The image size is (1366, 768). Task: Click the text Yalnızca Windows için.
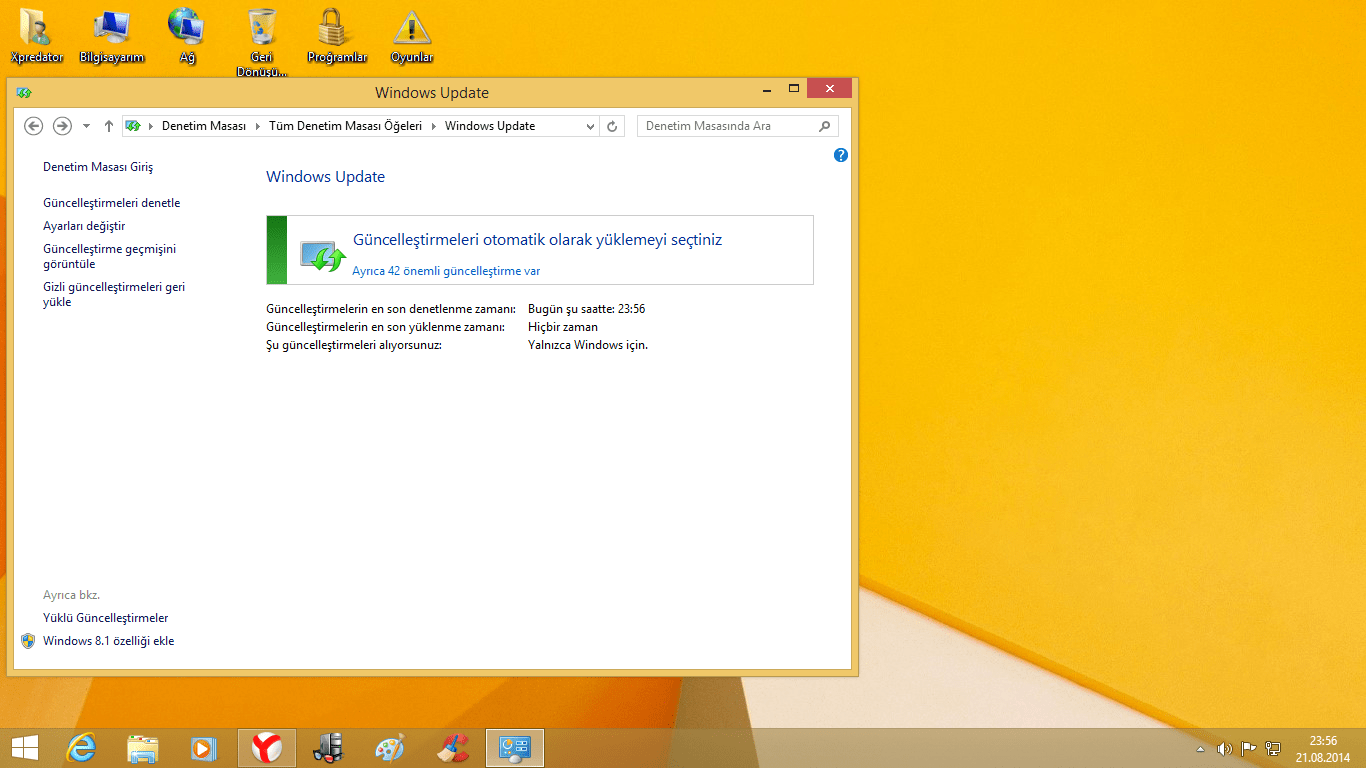pos(588,345)
